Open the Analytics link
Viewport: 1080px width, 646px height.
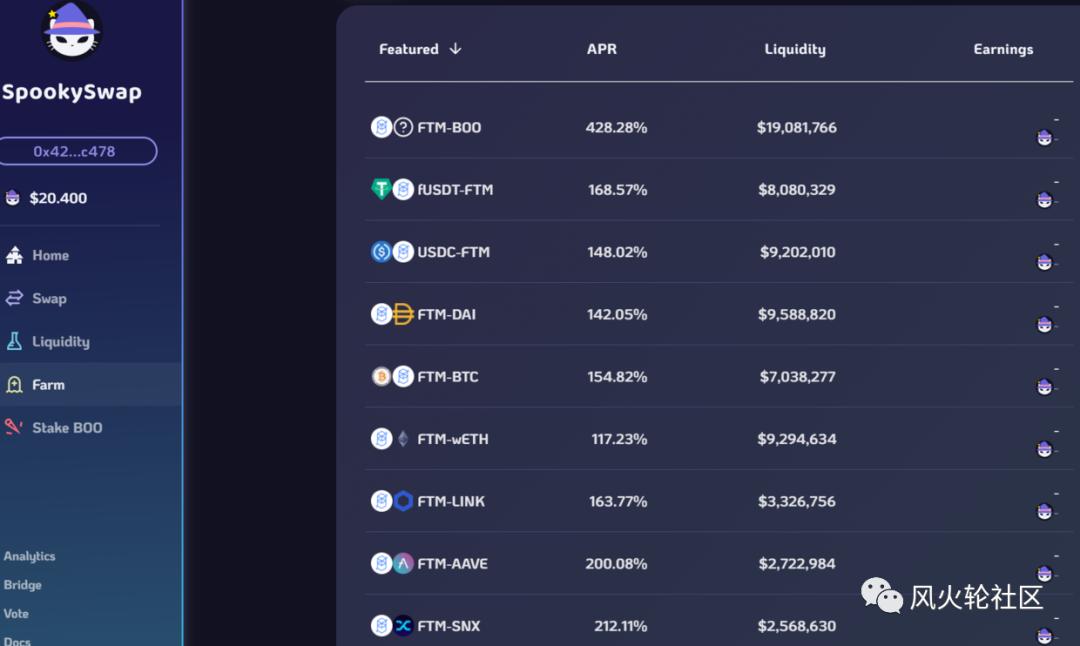coord(29,556)
